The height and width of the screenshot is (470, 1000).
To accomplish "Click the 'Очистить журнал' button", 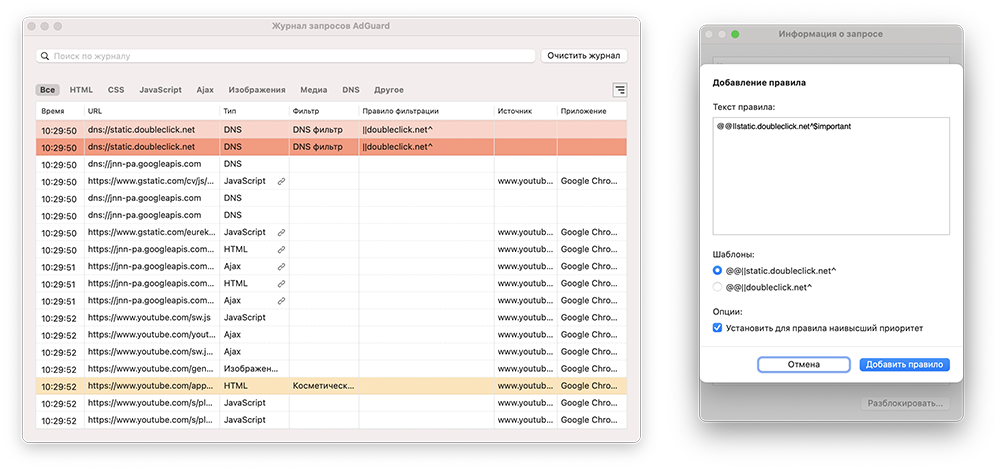I will (x=584, y=55).
